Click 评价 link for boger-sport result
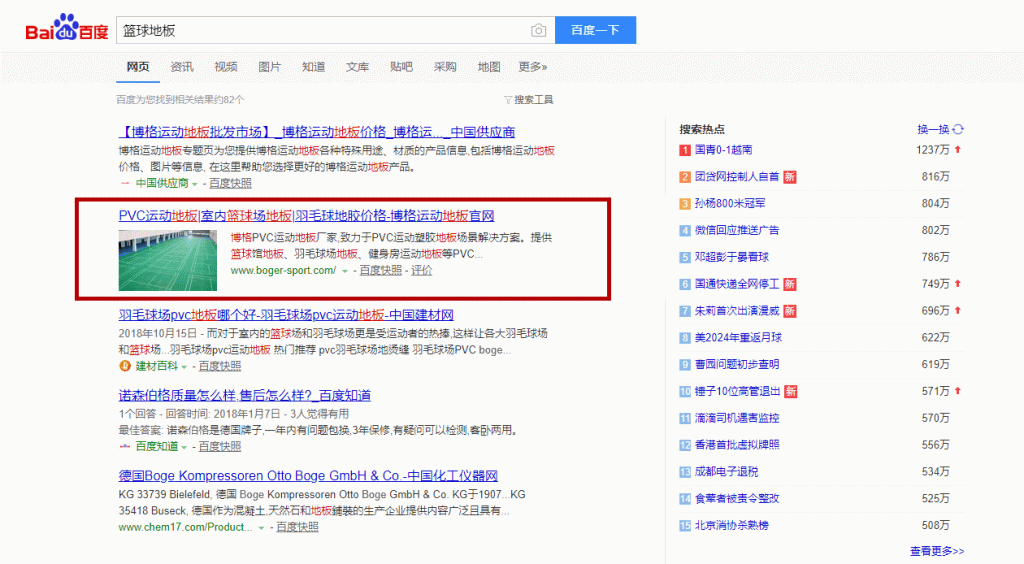The width and height of the screenshot is (1024, 564). (x=421, y=270)
